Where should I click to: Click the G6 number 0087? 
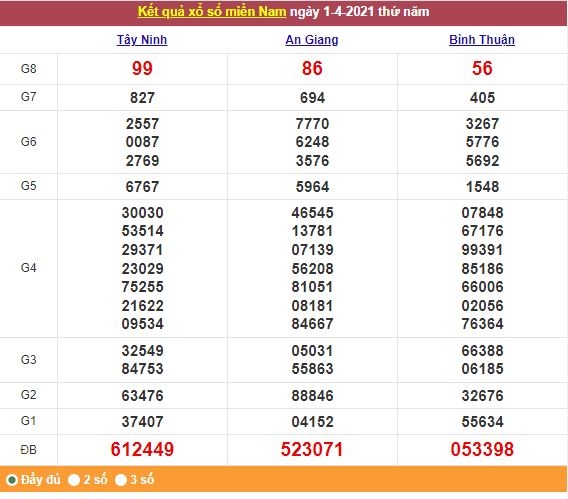click(142, 142)
